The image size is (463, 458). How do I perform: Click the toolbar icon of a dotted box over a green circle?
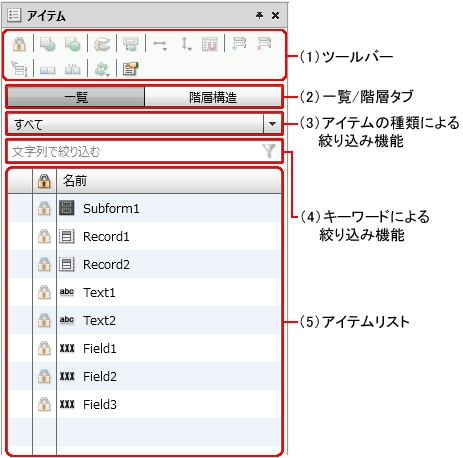click(131, 44)
